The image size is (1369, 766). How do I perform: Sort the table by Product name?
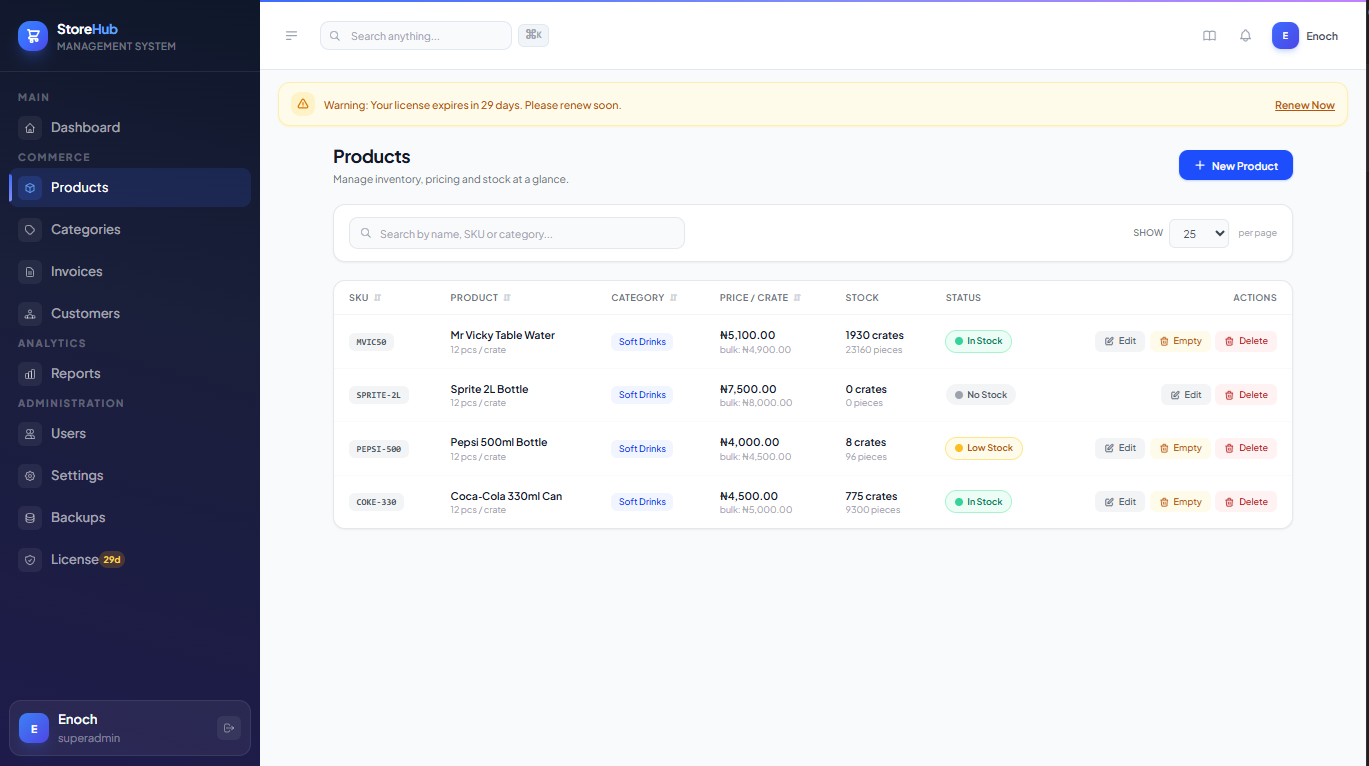(481, 298)
